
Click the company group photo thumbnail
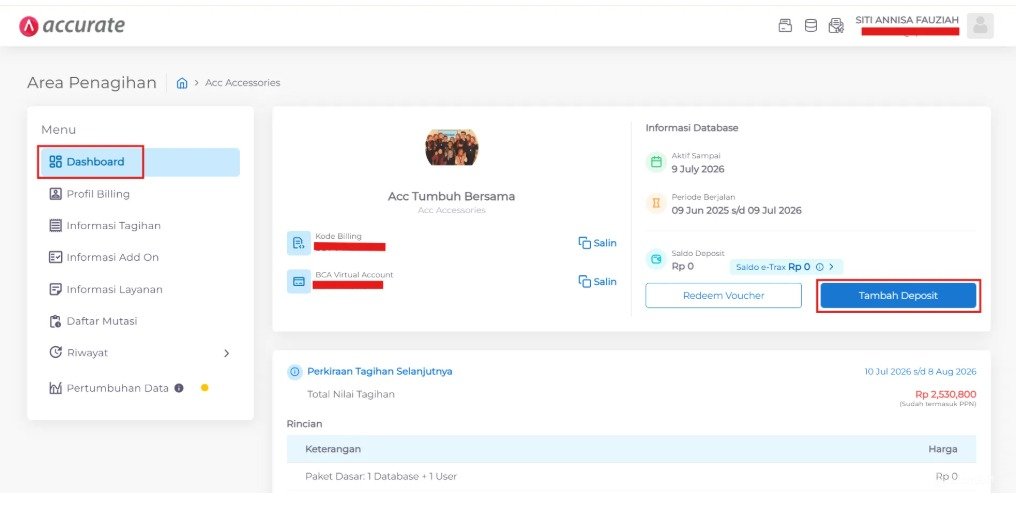pyautogui.click(x=451, y=147)
